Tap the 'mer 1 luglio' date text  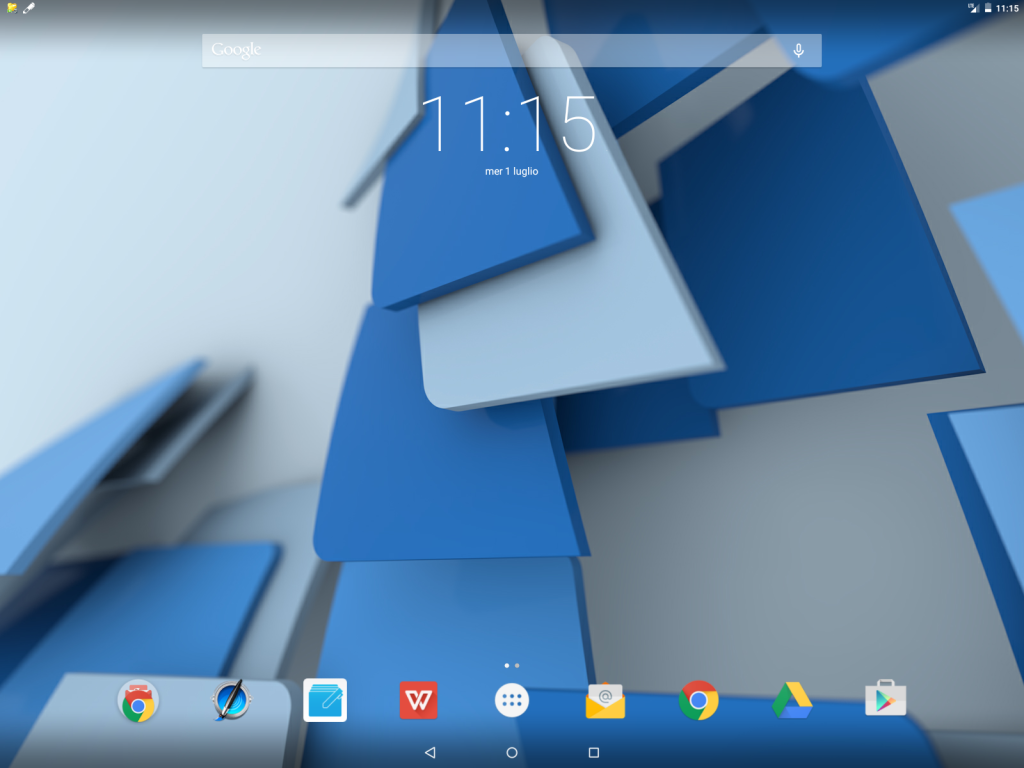(511, 171)
